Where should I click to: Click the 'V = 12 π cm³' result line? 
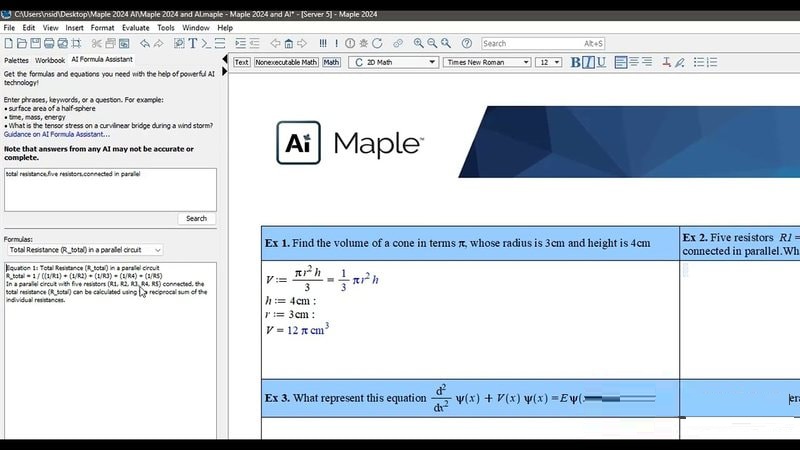(297, 330)
